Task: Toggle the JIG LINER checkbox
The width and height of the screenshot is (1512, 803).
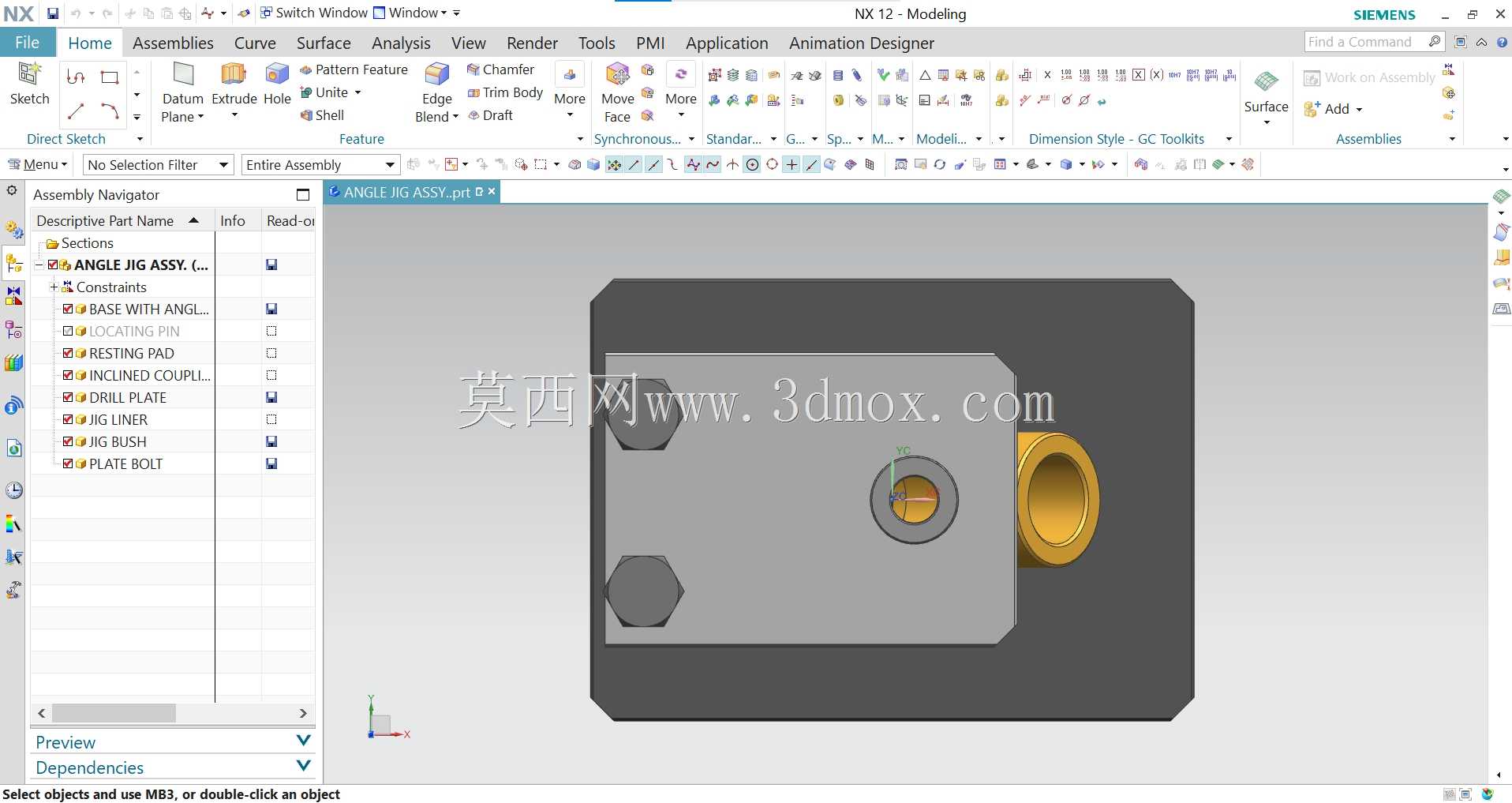Action: [x=68, y=419]
